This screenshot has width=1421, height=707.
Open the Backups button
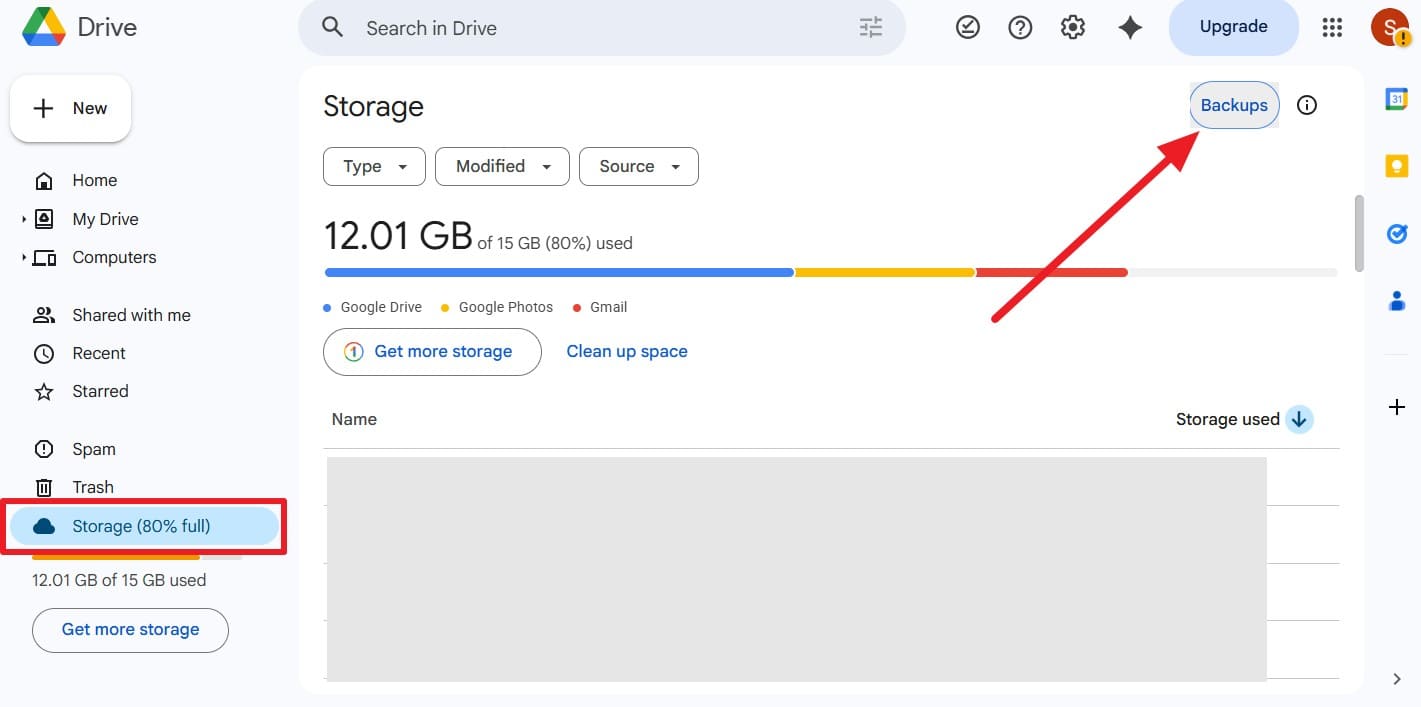(1234, 105)
